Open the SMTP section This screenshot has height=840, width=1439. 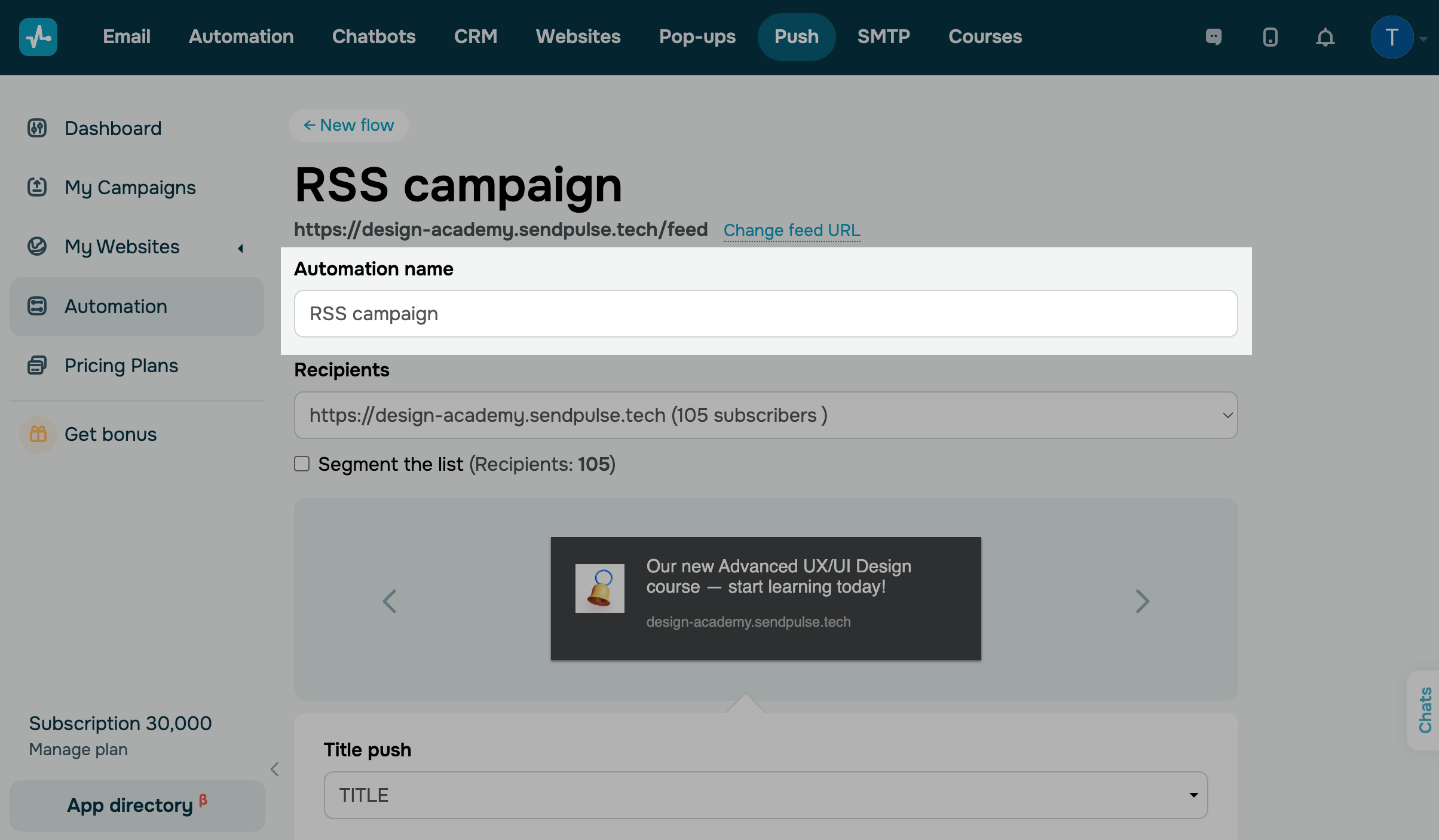pyautogui.click(x=883, y=37)
